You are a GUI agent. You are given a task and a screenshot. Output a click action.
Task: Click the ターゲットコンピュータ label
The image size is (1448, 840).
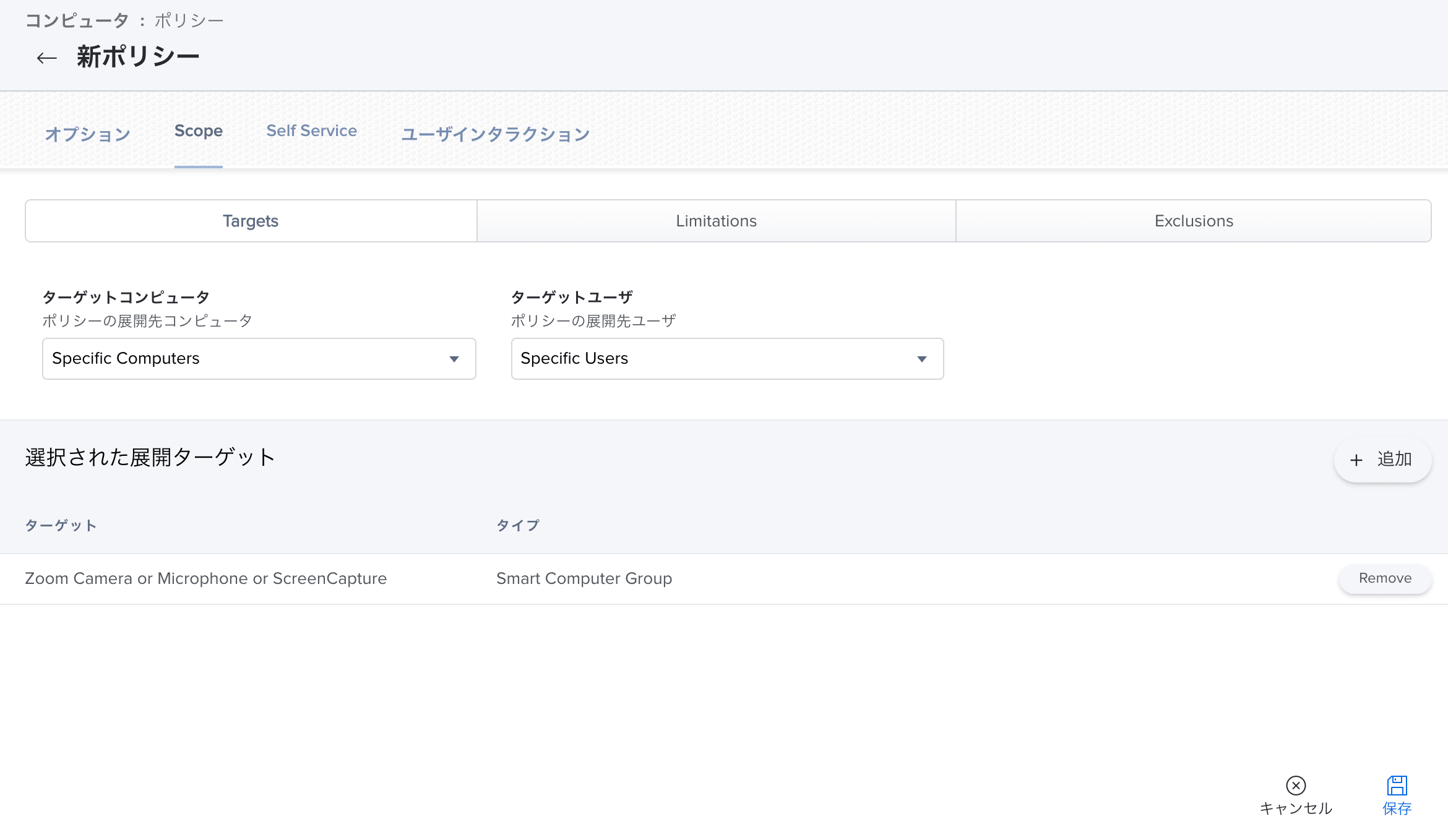(126, 298)
